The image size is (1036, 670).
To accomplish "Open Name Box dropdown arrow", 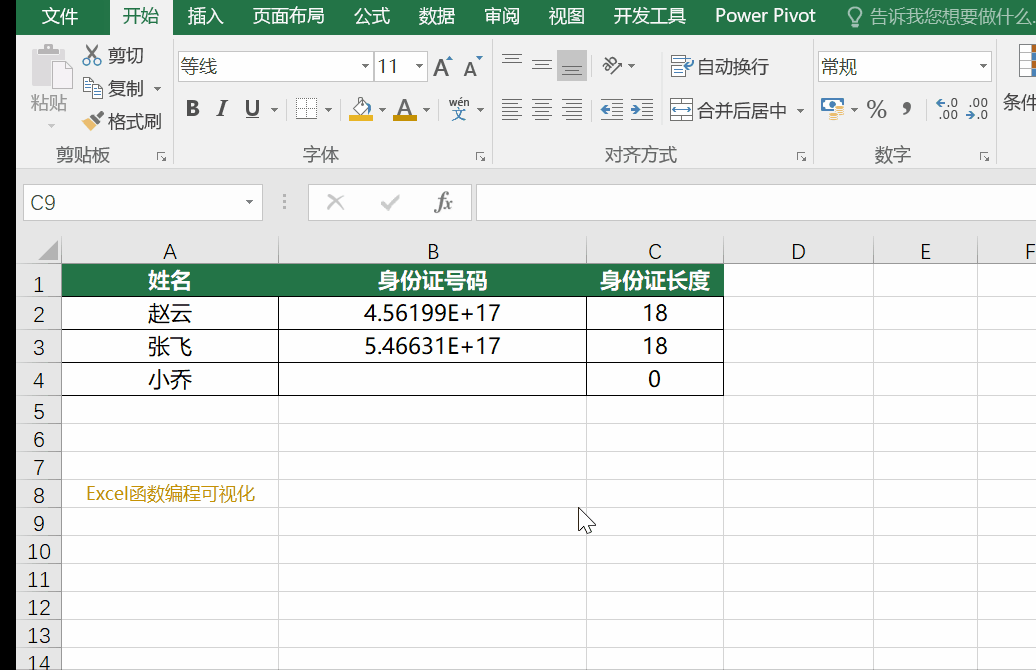I will click(x=249, y=202).
